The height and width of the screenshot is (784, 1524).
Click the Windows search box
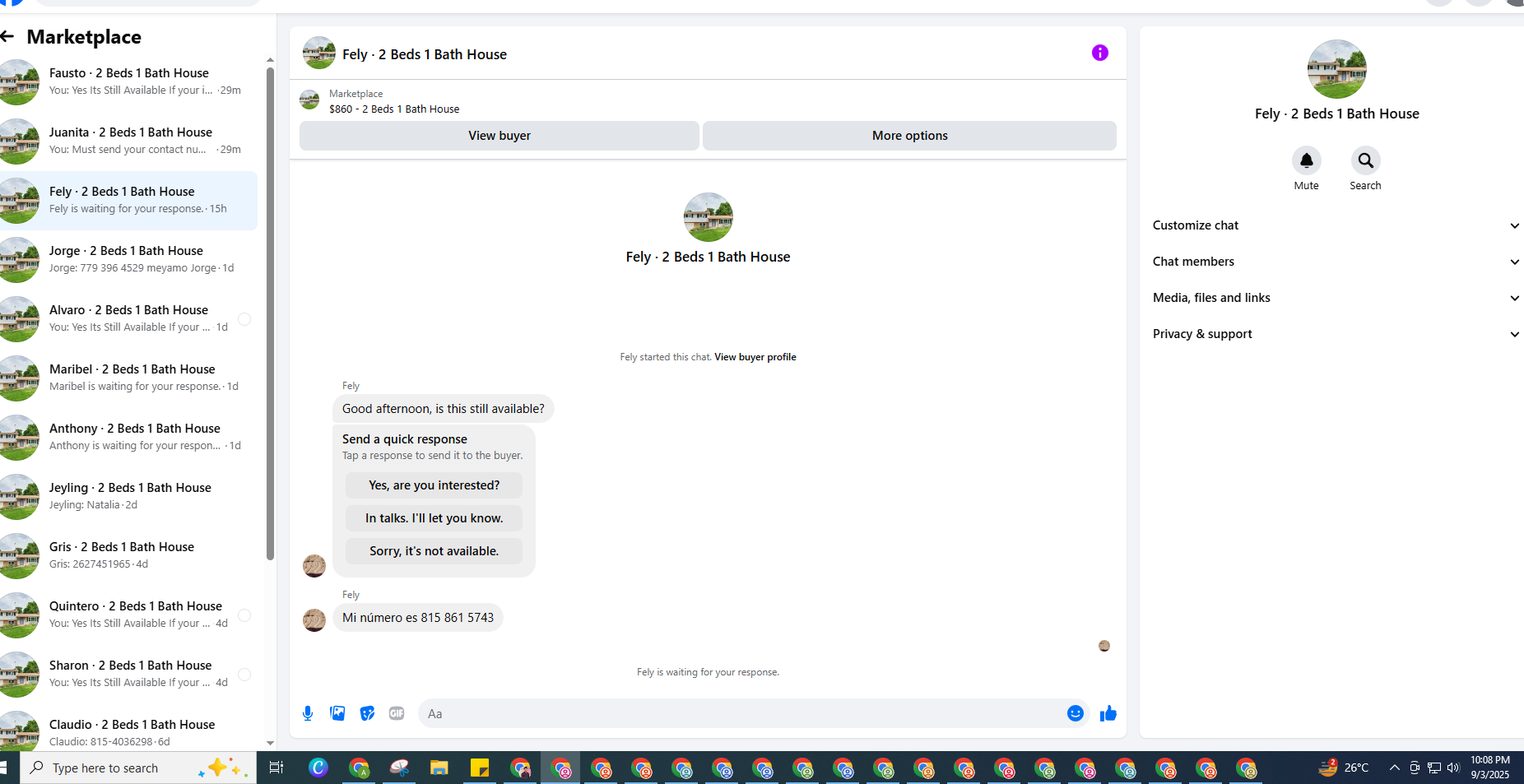pyautogui.click(x=138, y=768)
